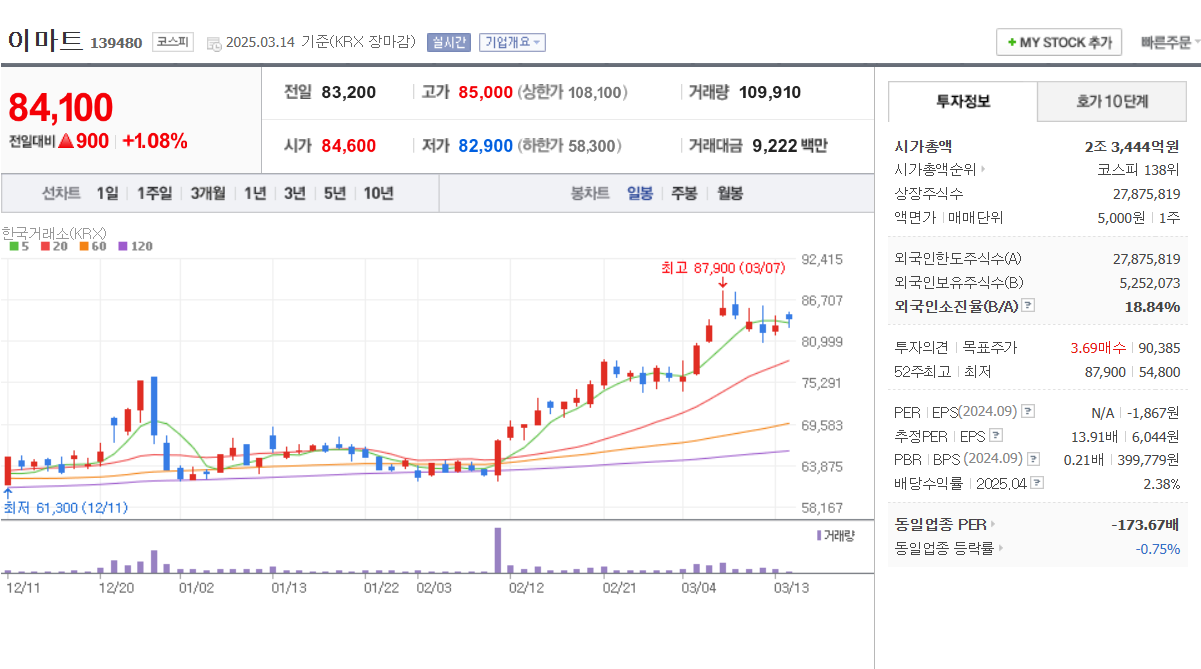Click the 3.69매수 investment opinion
The height and width of the screenshot is (669, 1201).
[x=1098, y=348]
